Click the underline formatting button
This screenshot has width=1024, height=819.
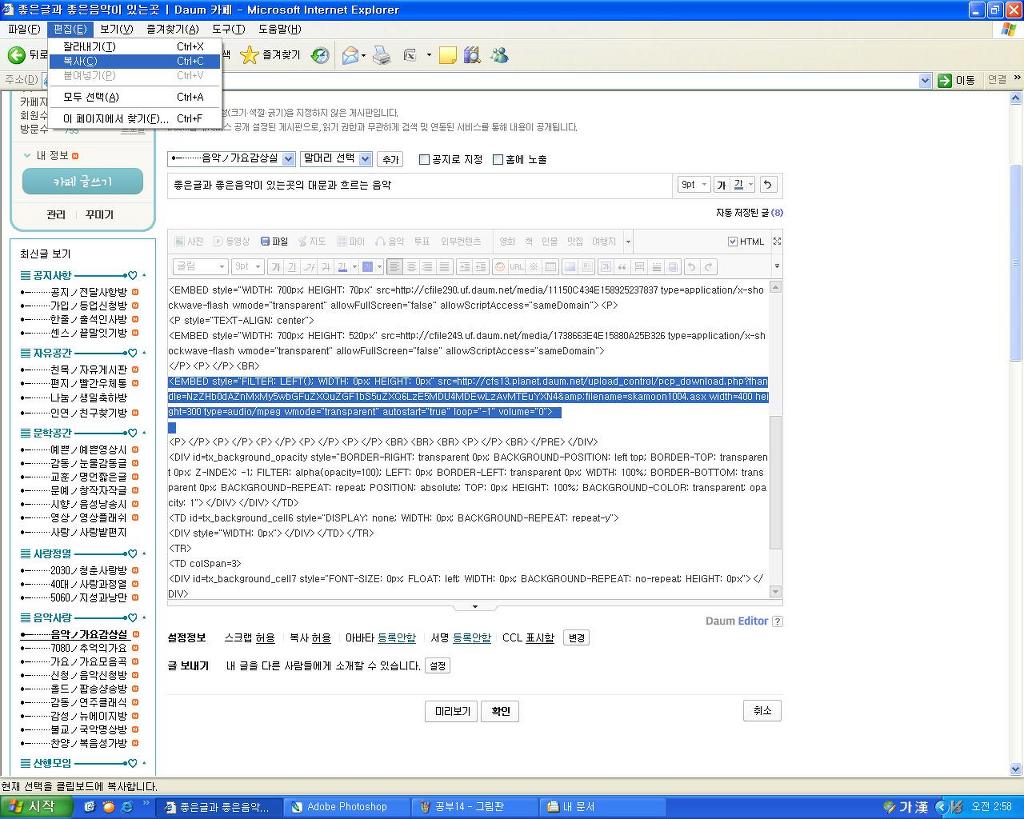293,266
